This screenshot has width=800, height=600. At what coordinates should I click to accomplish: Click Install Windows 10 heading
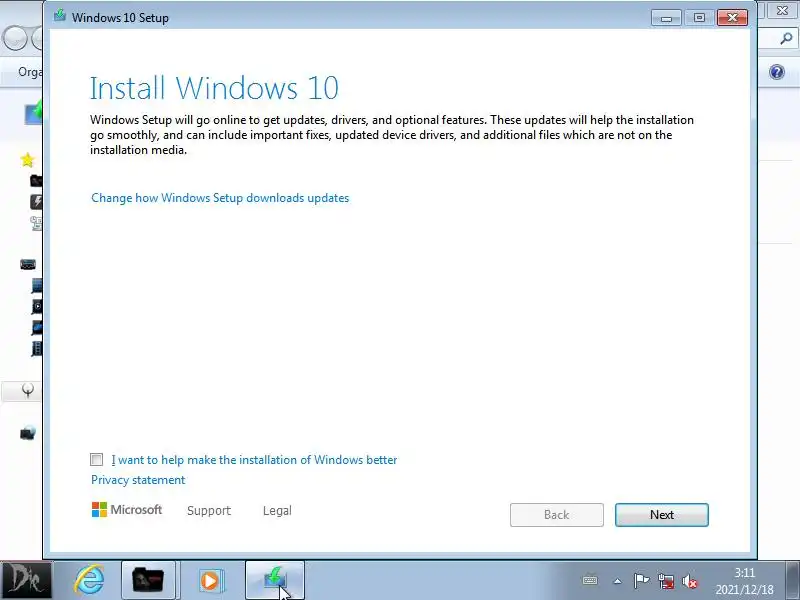pos(214,88)
